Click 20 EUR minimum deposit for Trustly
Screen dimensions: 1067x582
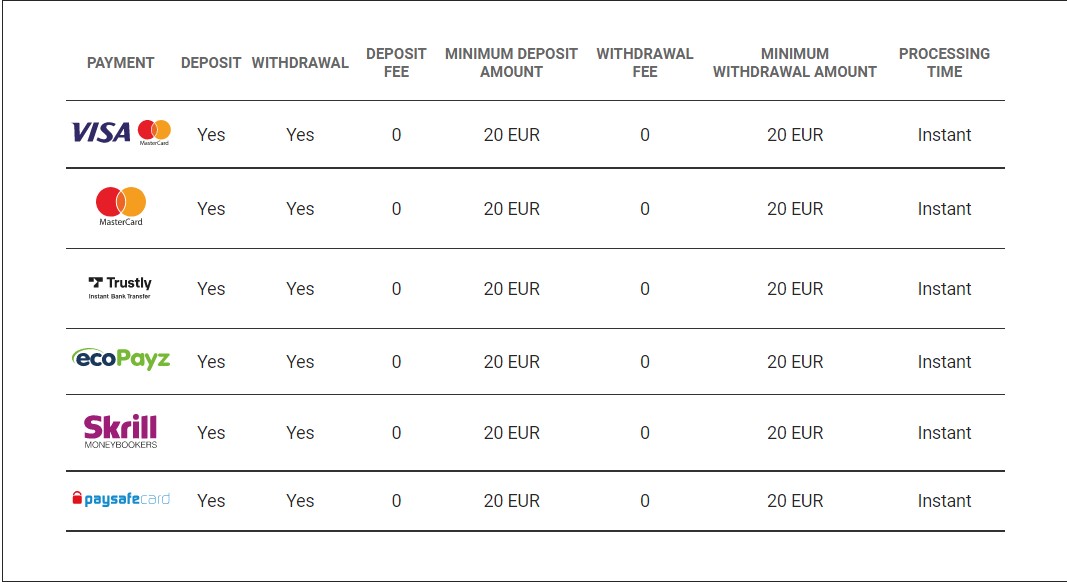pos(512,289)
